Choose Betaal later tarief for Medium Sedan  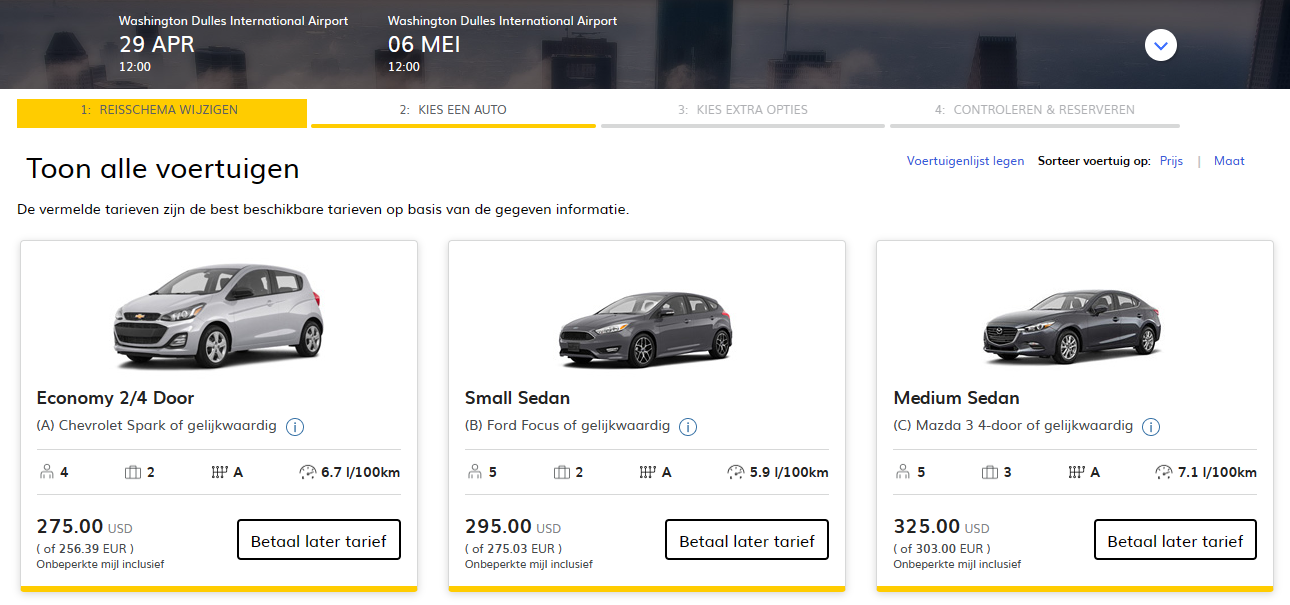[1175, 540]
